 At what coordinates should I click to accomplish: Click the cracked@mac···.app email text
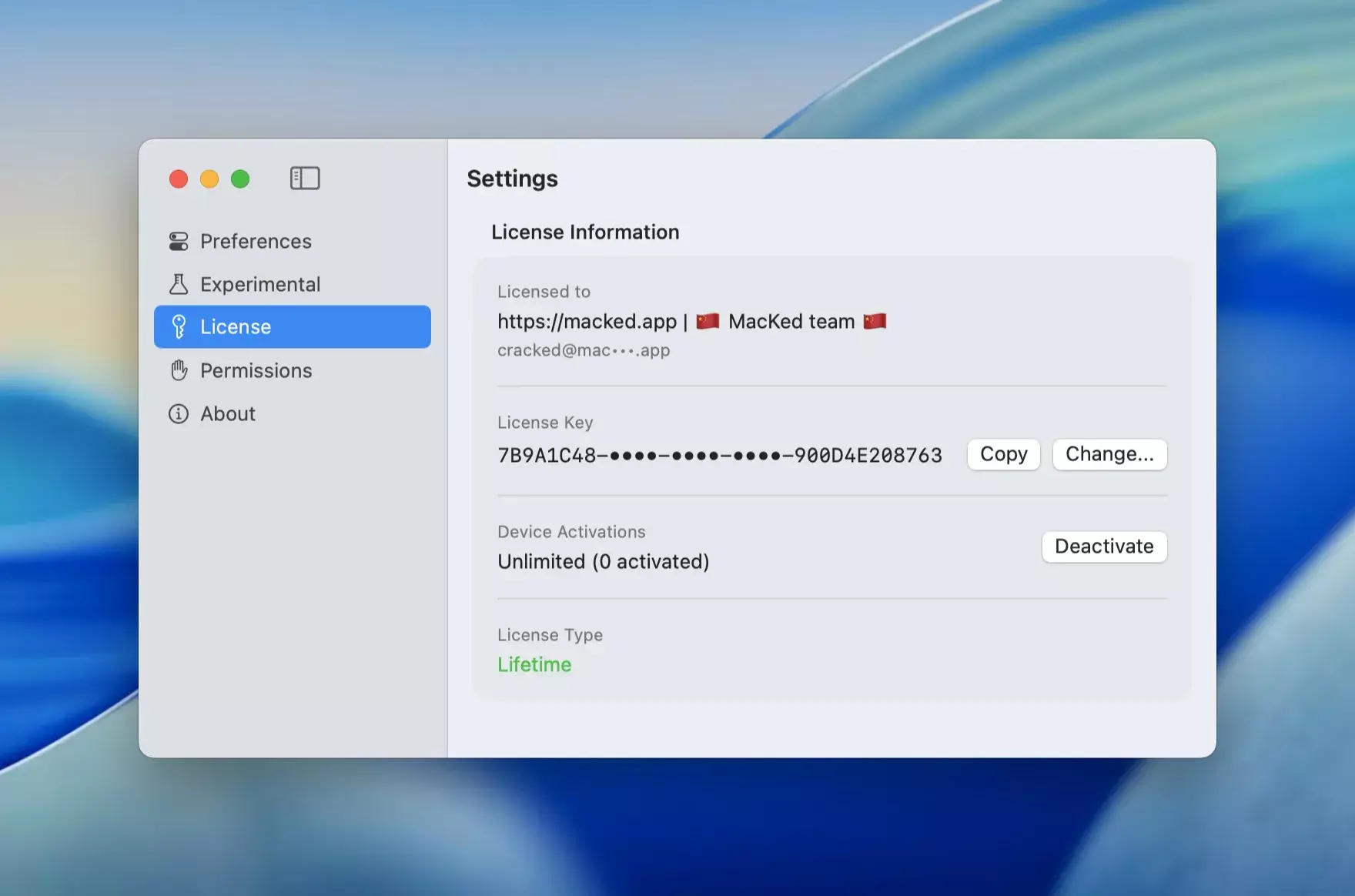pyautogui.click(x=584, y=350)
